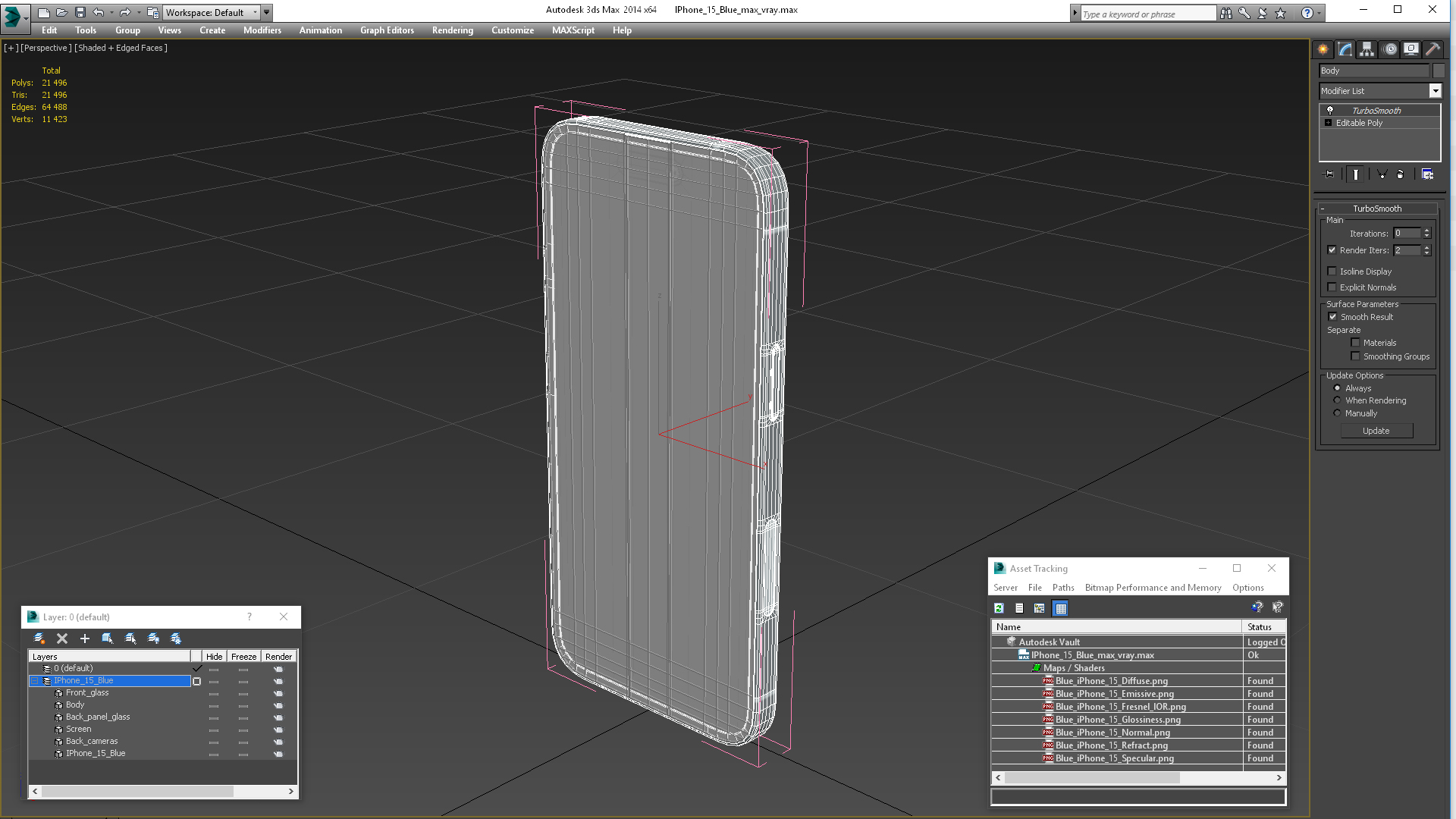Enable Isoline Display checkbox
Screen dimensions: 1456x819
pos(1332,271)
